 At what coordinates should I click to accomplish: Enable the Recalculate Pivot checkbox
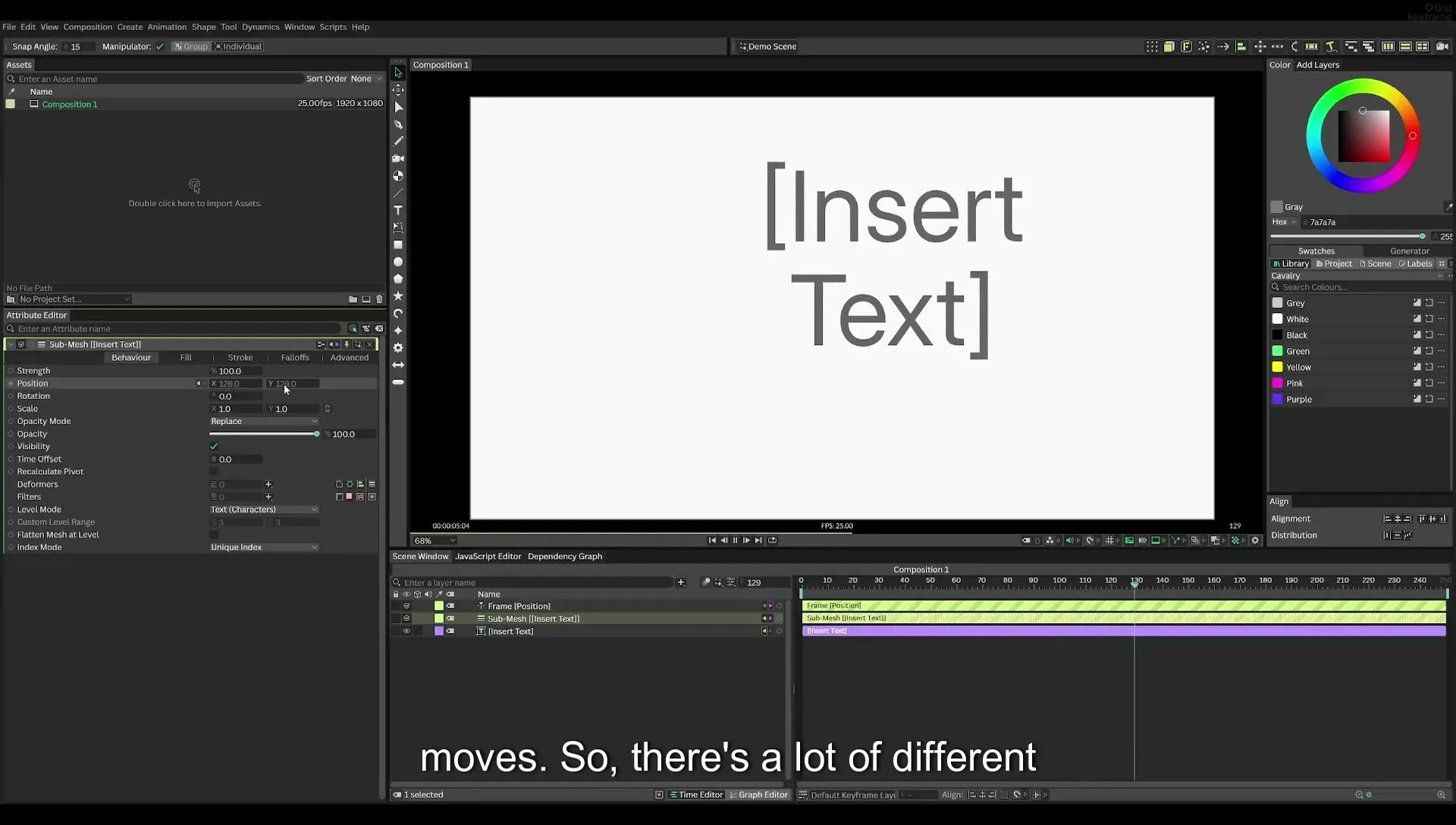[214, 472]
